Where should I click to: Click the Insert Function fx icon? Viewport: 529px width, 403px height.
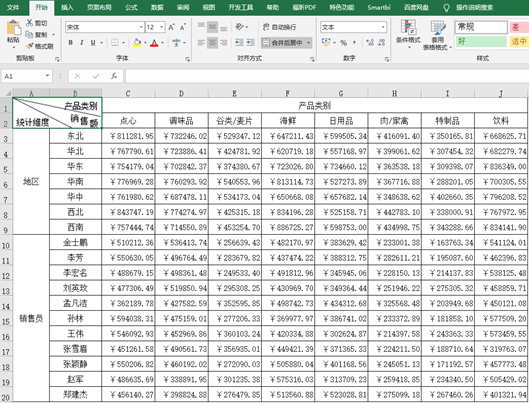pyautogui.click(x=114, y=76)
